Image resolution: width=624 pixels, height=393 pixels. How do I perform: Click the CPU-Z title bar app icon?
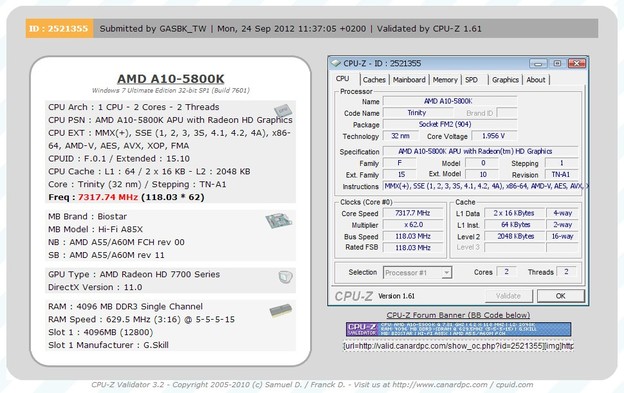point(336,63)
